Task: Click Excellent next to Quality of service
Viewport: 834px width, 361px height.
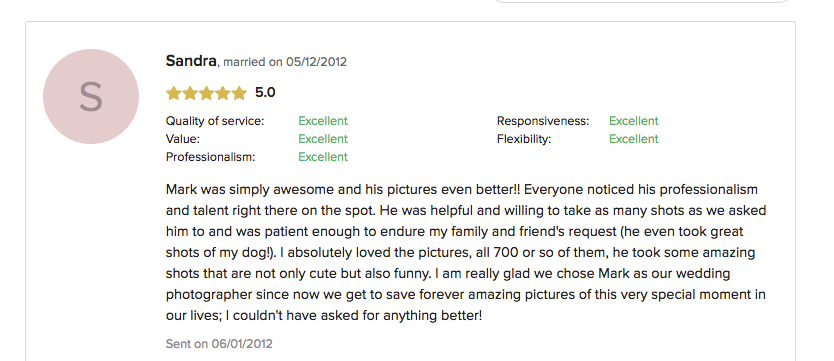Action: [323, 121]
